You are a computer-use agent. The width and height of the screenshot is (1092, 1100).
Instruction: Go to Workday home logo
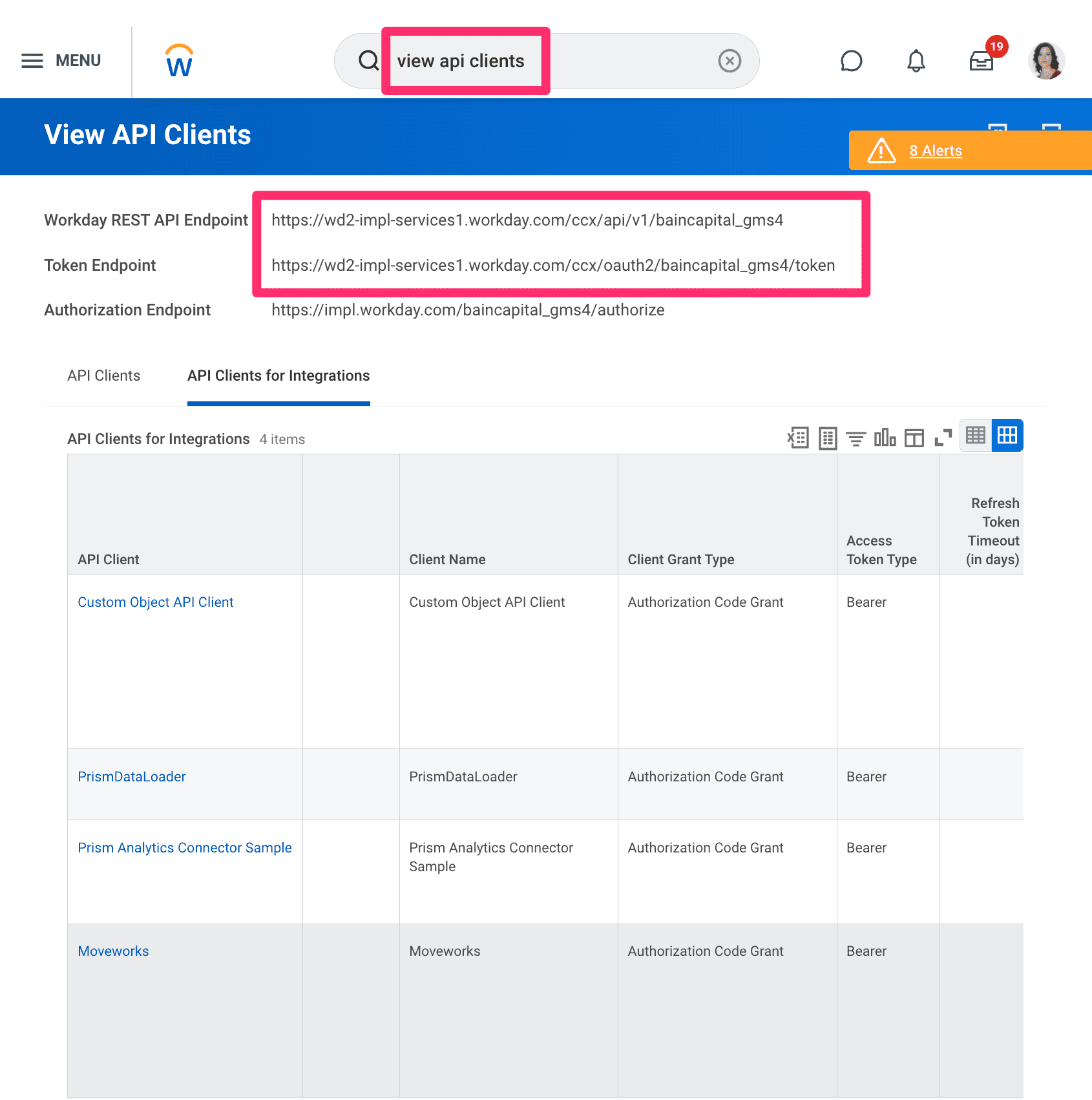click(x=179, y=61)
